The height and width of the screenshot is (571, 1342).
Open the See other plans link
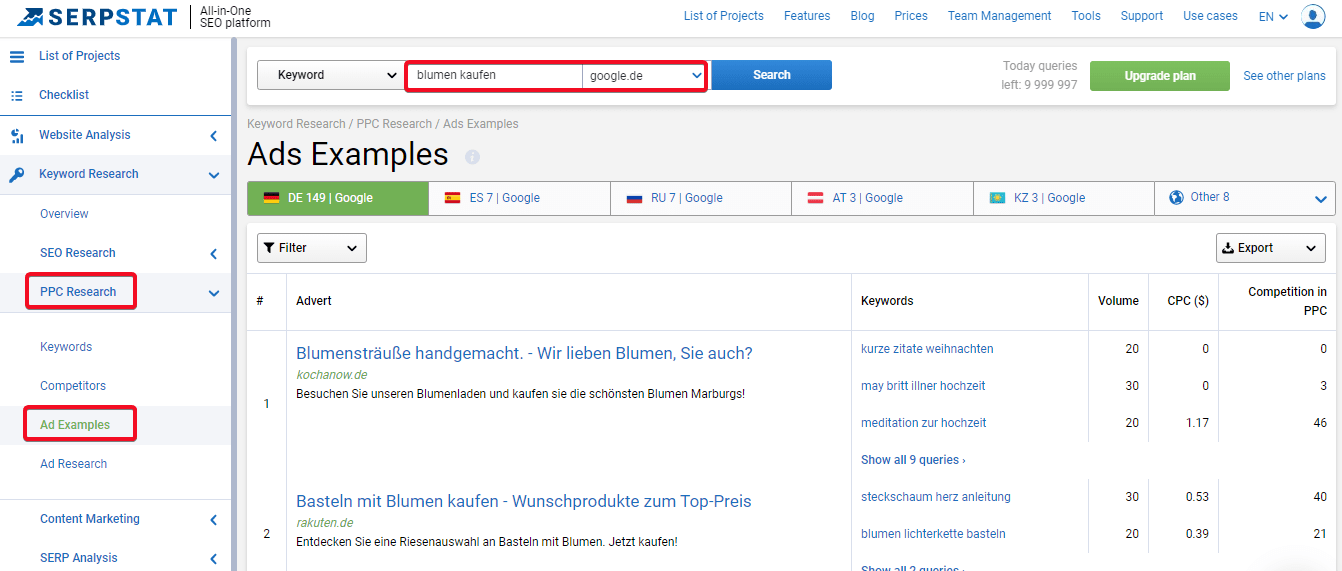(x=1284, y=76)
